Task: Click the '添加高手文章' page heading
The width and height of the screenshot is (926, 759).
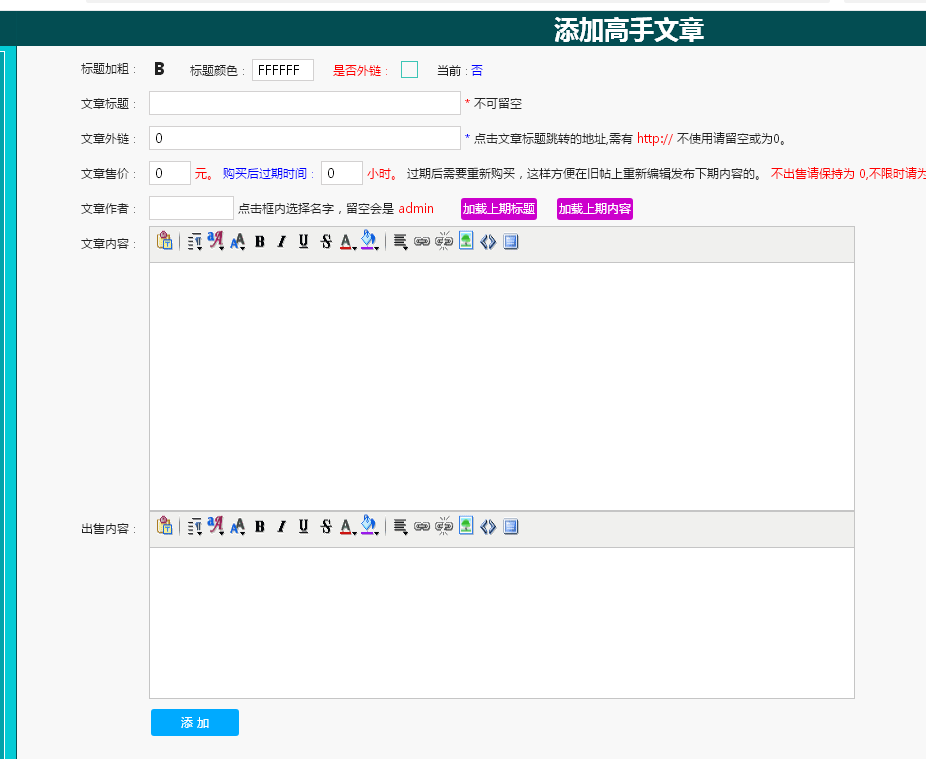Action: point(629,30)
